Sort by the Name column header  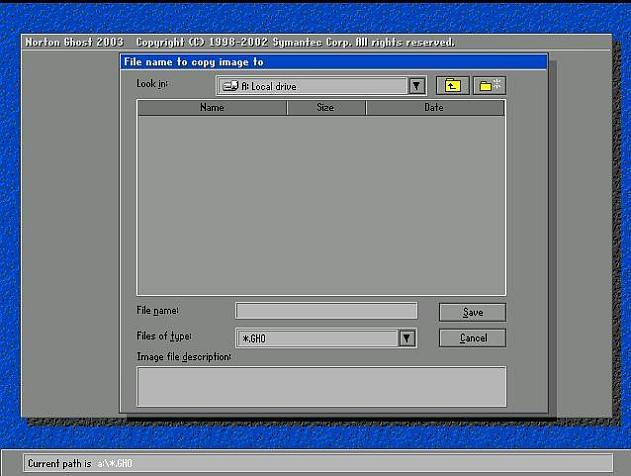pos(212,107)
